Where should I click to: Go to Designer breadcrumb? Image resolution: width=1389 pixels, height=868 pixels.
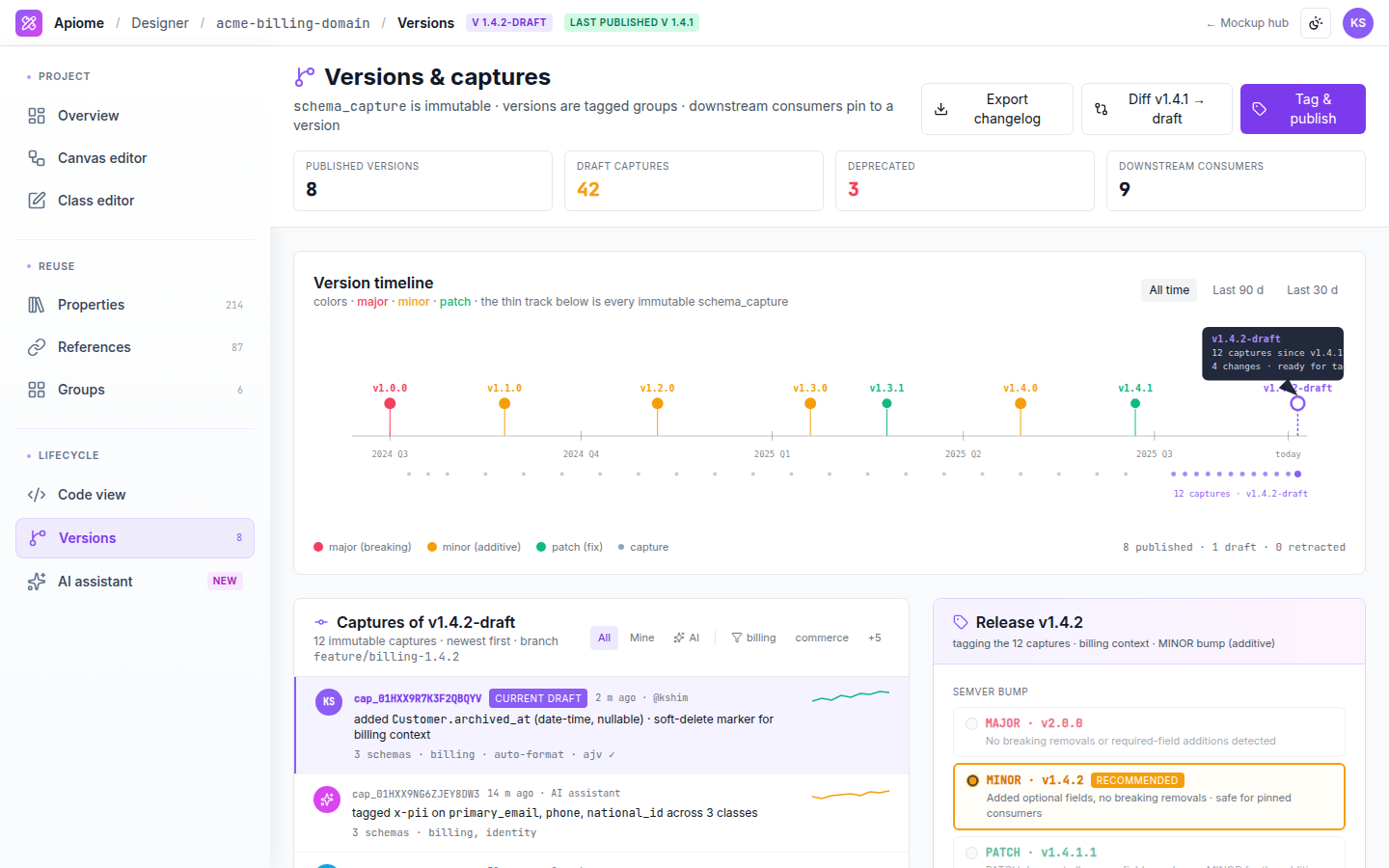pos(160,23)
